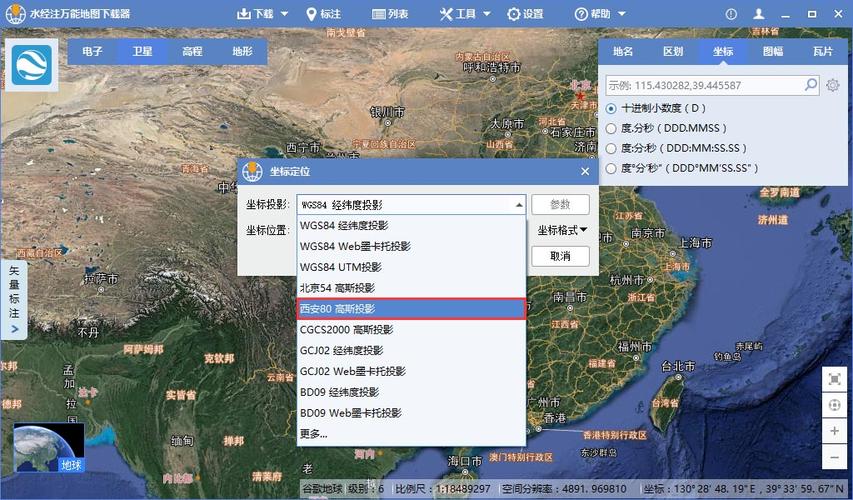
Task: Switch to 地形 terrain map type
Action: click(242, 52)
